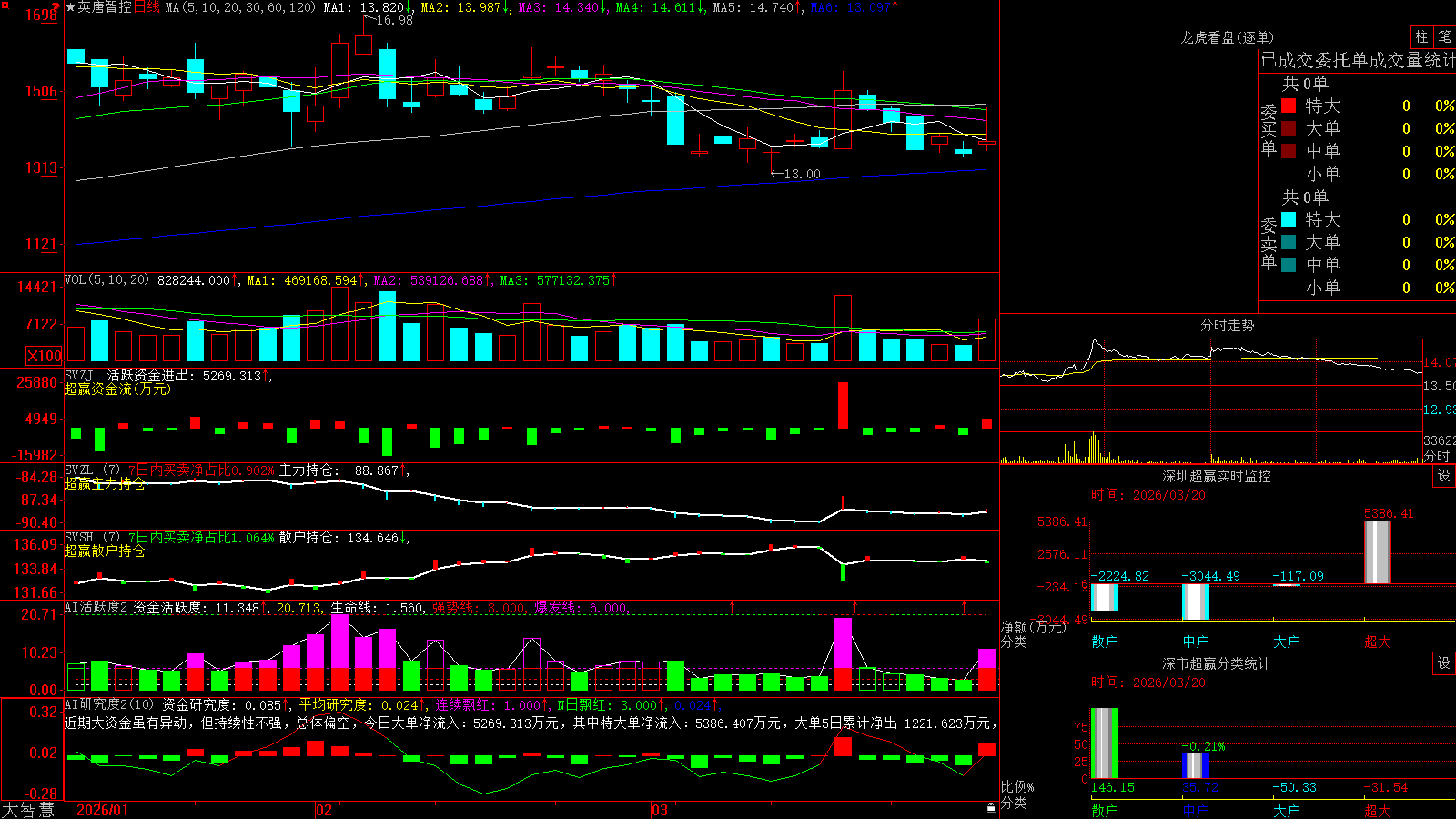Click the AI研究度2(10) indicator name

tap(109, 704)
